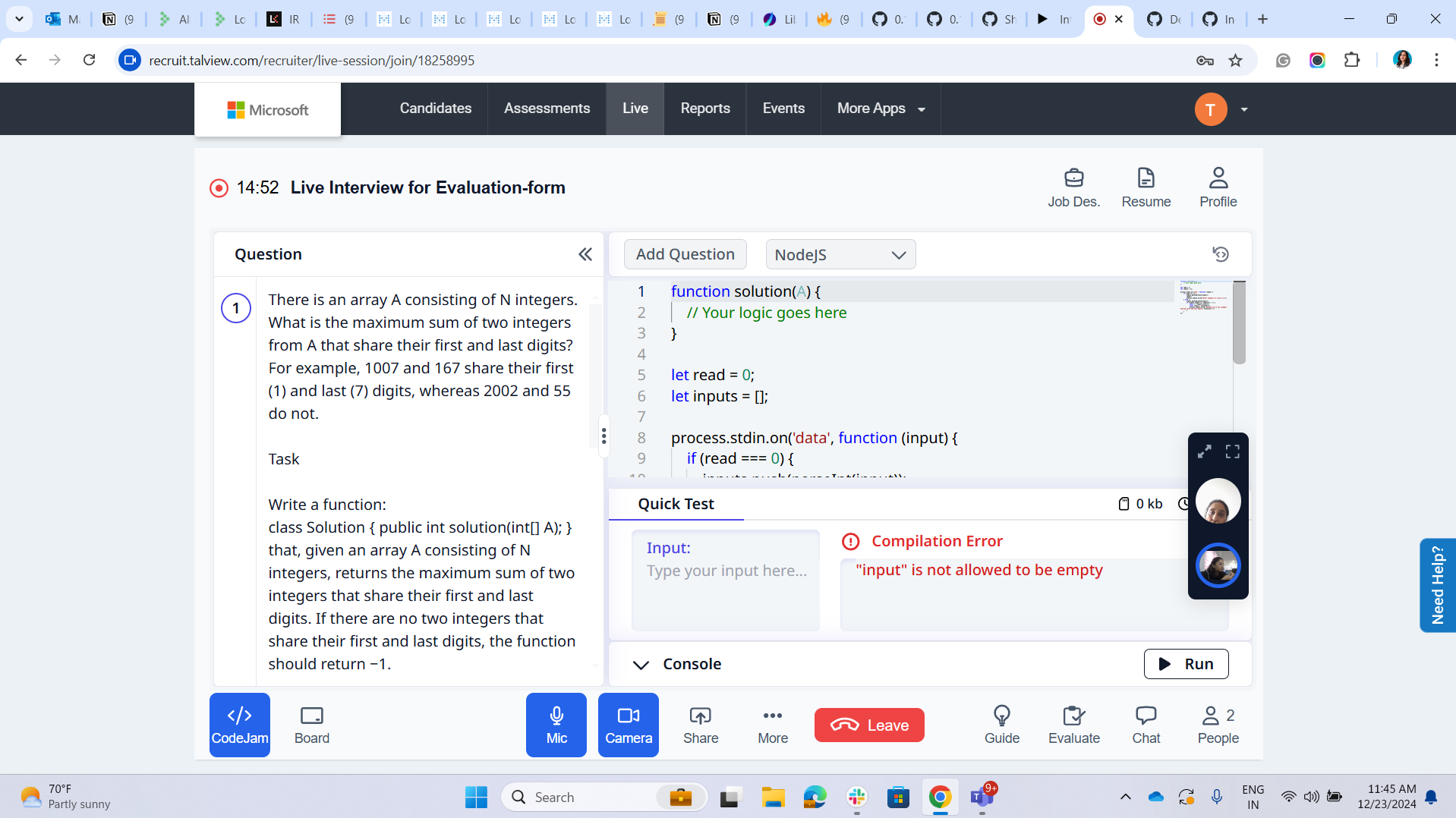Image resolution: width=1456 pixels, height=818 pixels.
Task: Open Microsoft Teams from the taskbar
Action: 982,797
